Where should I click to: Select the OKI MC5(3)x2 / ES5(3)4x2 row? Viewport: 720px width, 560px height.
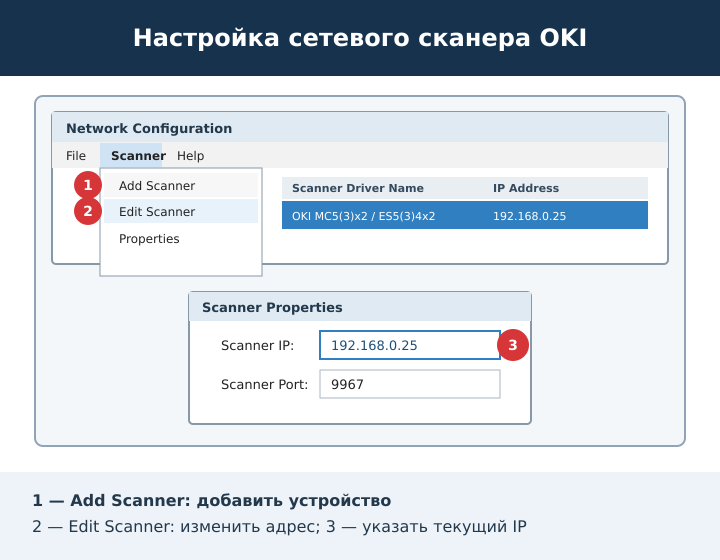(x=465, y=215)
